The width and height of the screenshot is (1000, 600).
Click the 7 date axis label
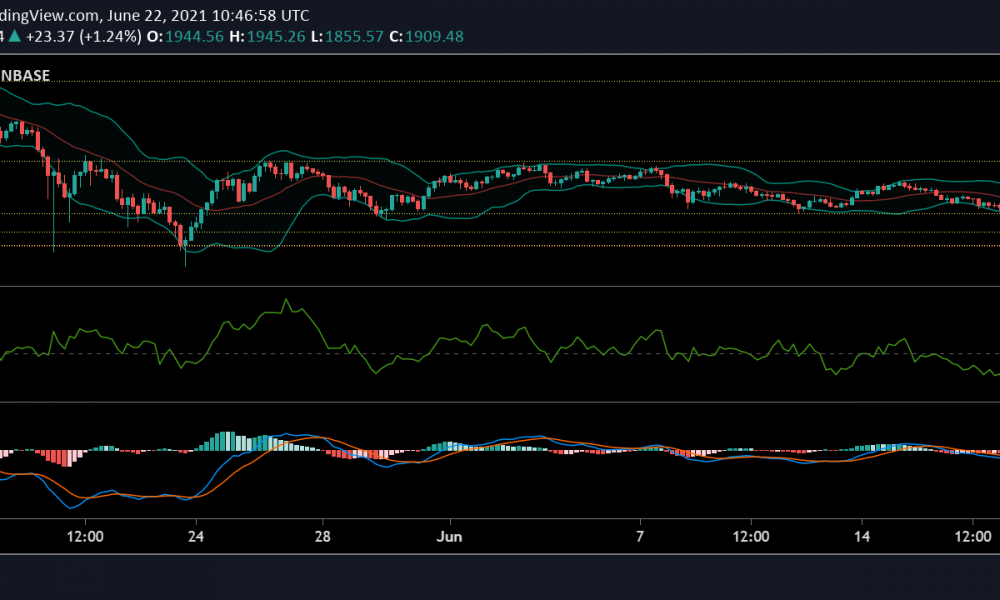pyautogui.click(x=640, y=536)
